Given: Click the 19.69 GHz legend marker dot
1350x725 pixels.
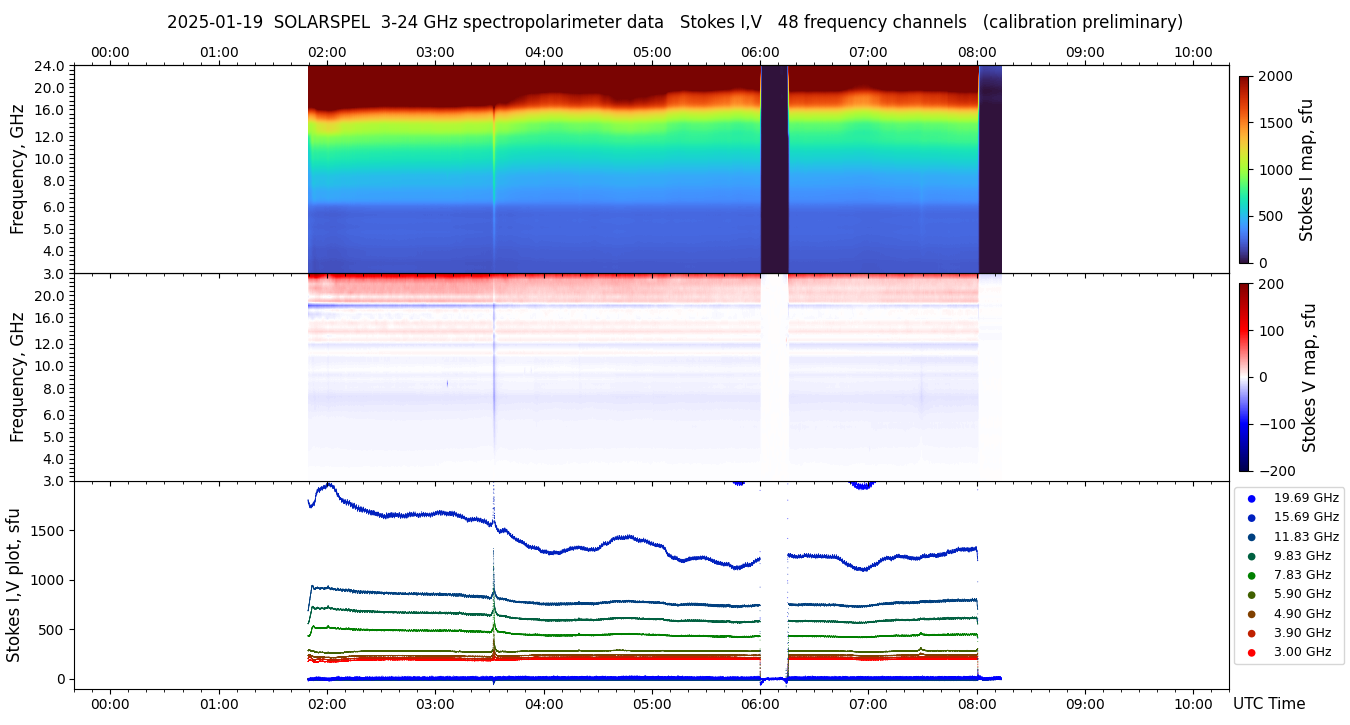Looking at the screenshot, I should (x=1251, y=498).
